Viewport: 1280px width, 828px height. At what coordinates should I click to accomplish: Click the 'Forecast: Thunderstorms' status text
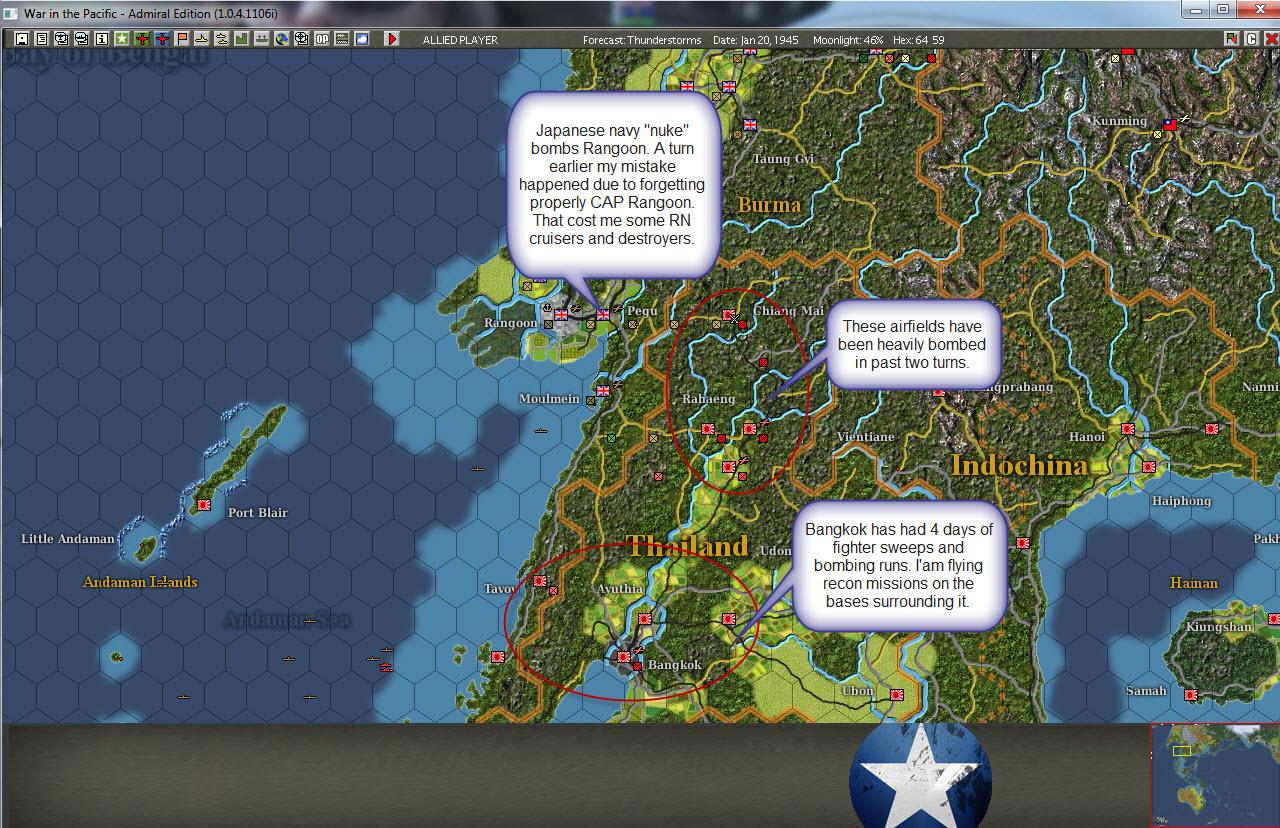pos(641,40)
